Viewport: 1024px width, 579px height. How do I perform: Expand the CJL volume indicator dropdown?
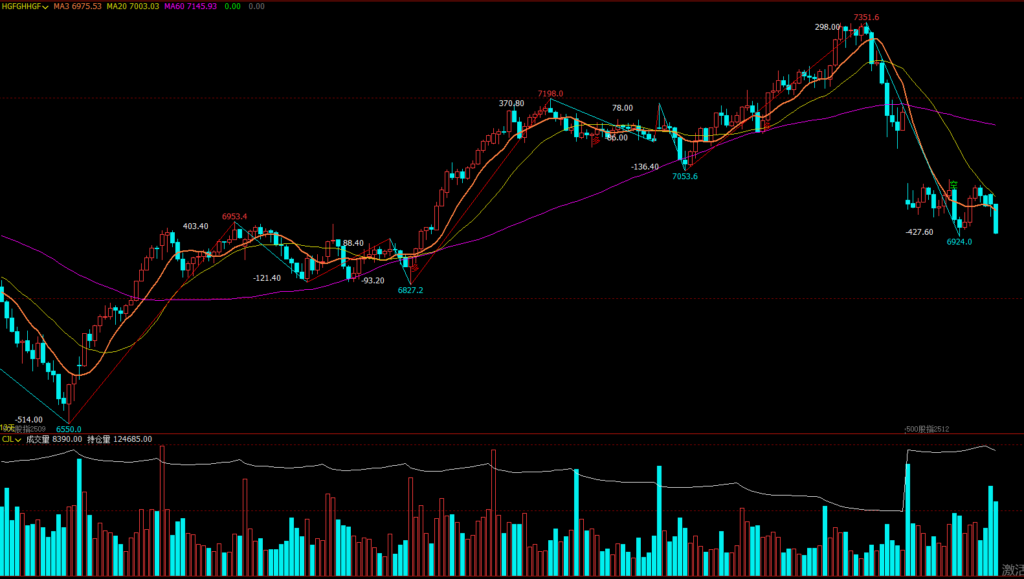coord(11,439)
